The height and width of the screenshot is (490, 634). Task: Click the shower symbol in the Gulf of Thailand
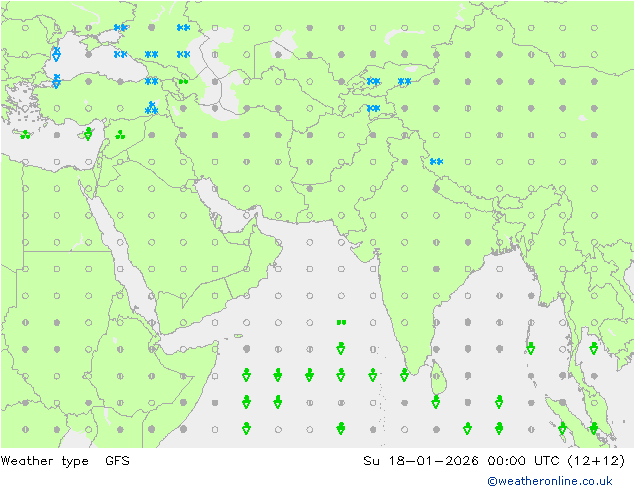pos(594,348)
